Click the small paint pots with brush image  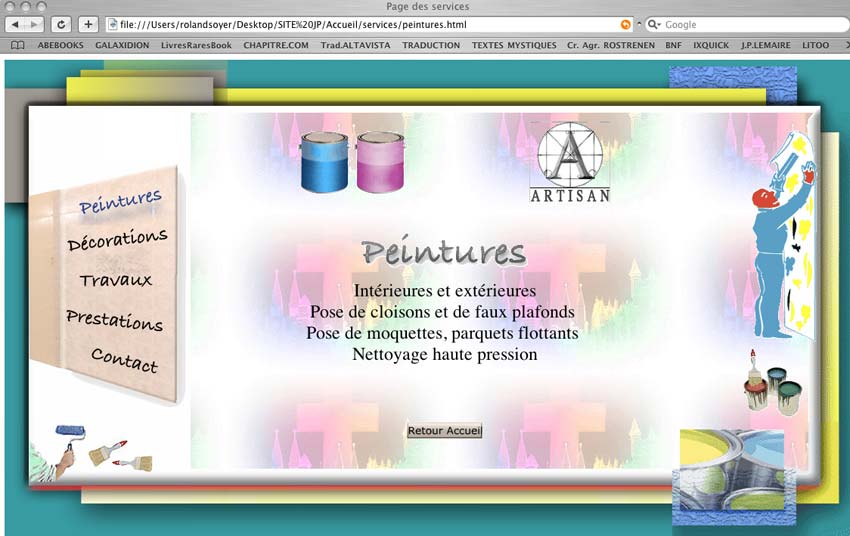pos(772,383)
